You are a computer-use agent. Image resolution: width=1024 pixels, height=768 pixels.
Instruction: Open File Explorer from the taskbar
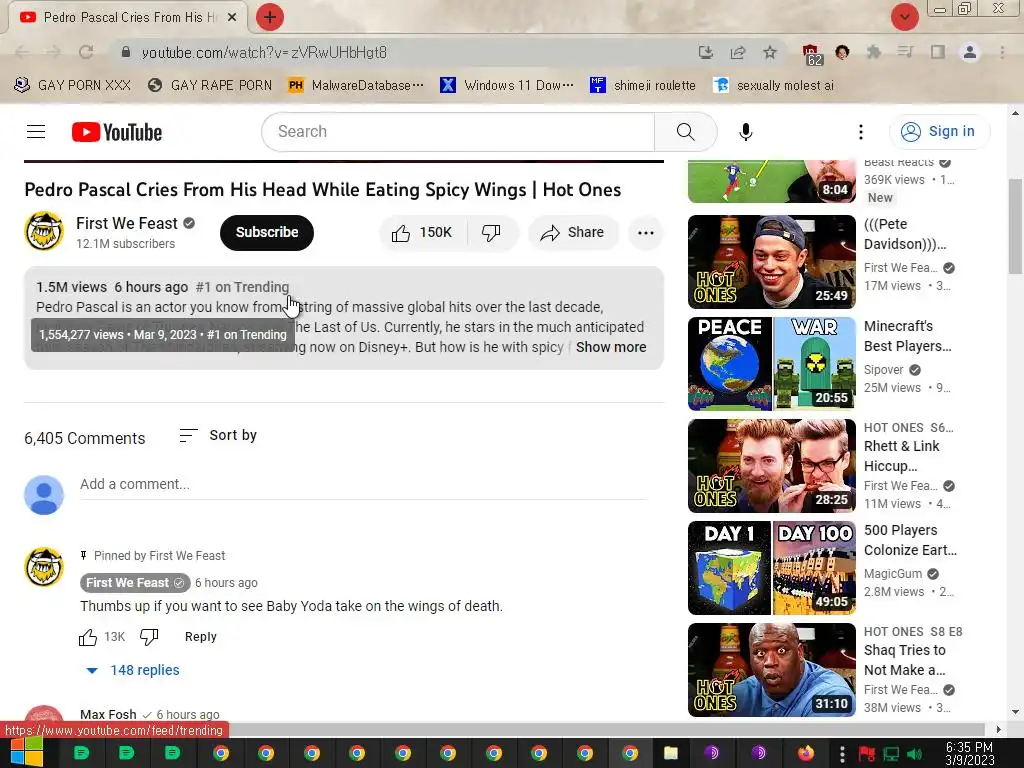click(x=671, y=753)
